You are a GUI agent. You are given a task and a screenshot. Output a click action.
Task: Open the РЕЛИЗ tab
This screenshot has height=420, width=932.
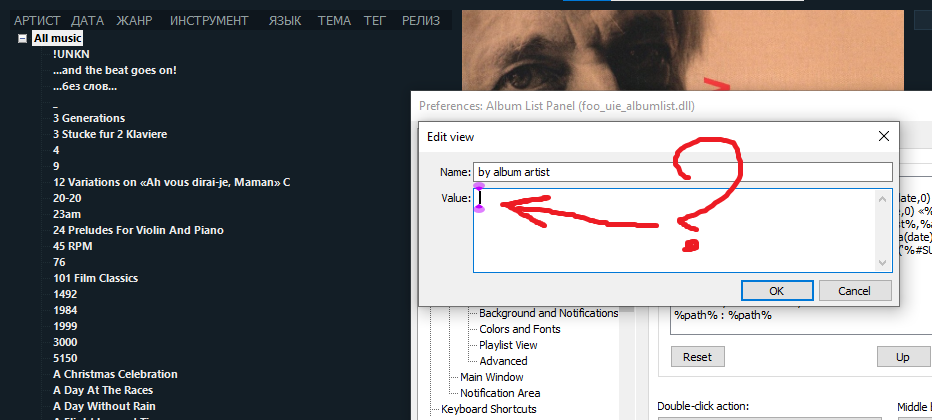point(421,21)
